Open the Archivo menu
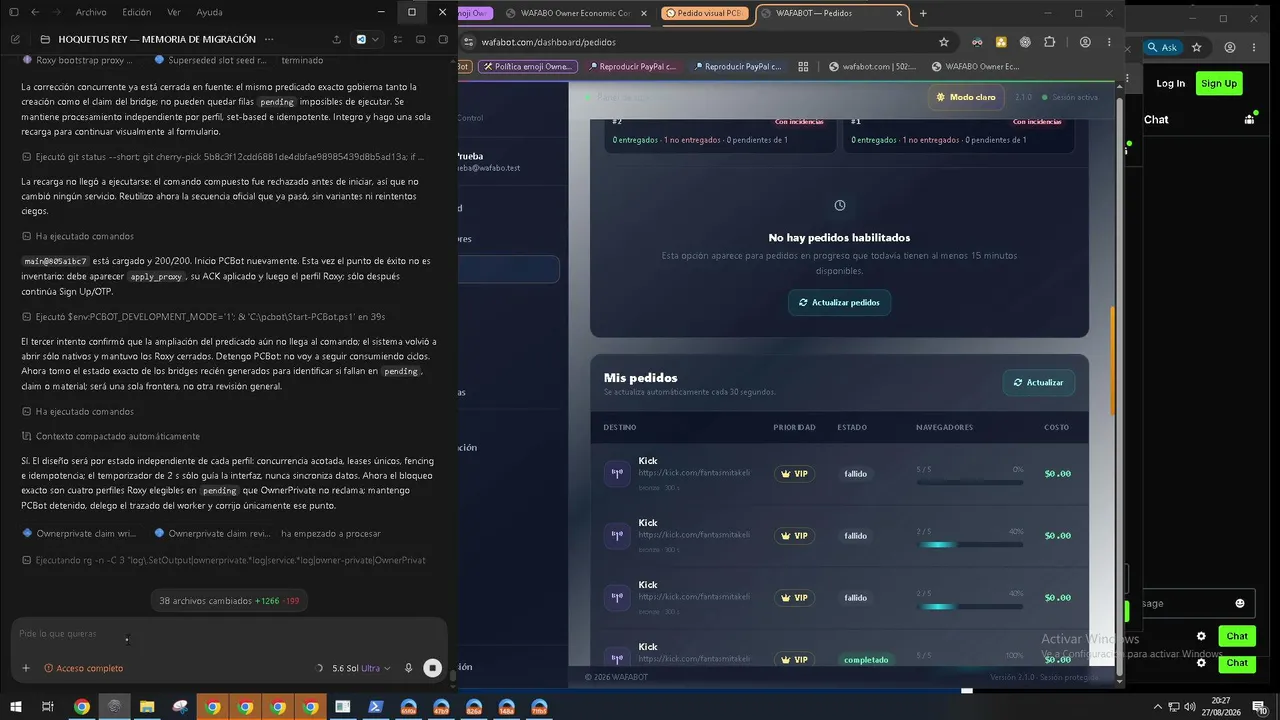The image size is (1280, 720). [x=91, y=12]
